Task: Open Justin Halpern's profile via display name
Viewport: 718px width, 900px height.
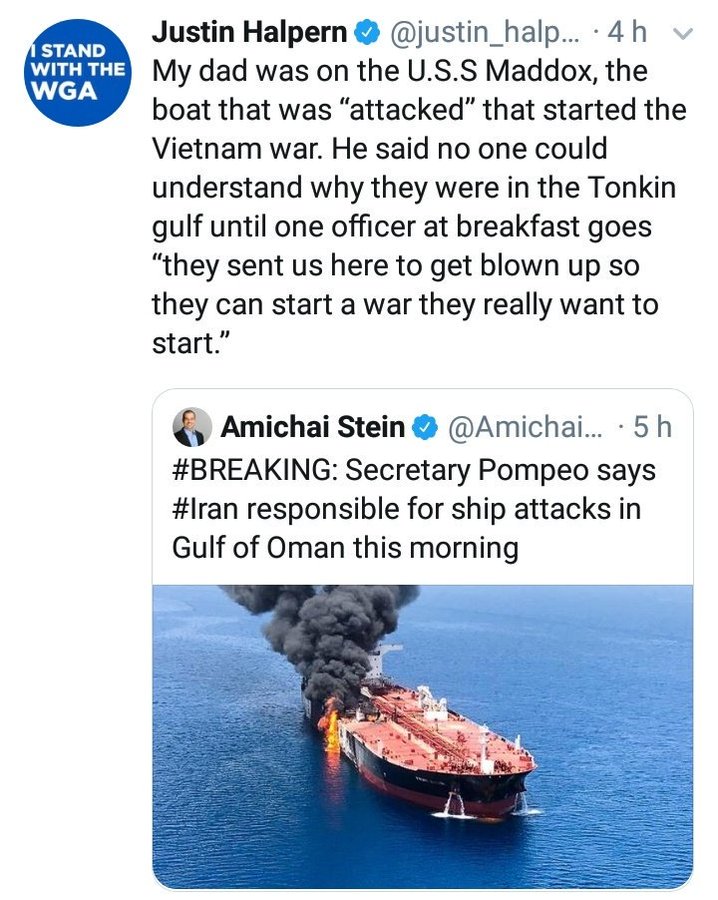Action: coord(250,33)
